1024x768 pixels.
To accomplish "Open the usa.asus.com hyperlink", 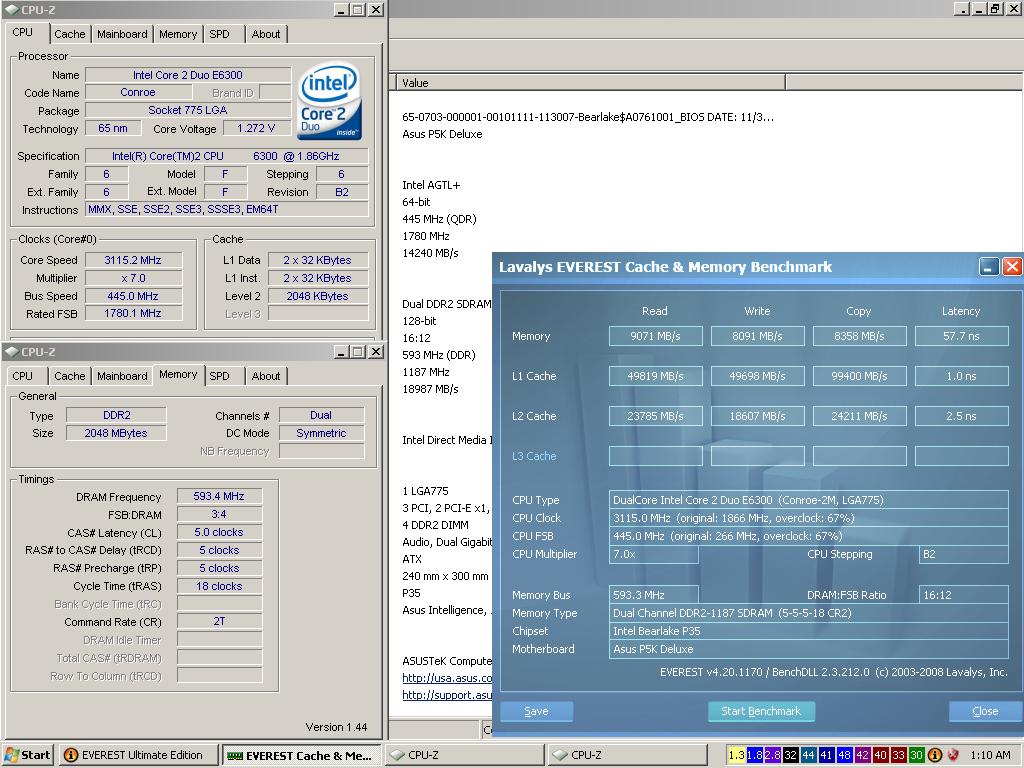I will coord(447,678).
